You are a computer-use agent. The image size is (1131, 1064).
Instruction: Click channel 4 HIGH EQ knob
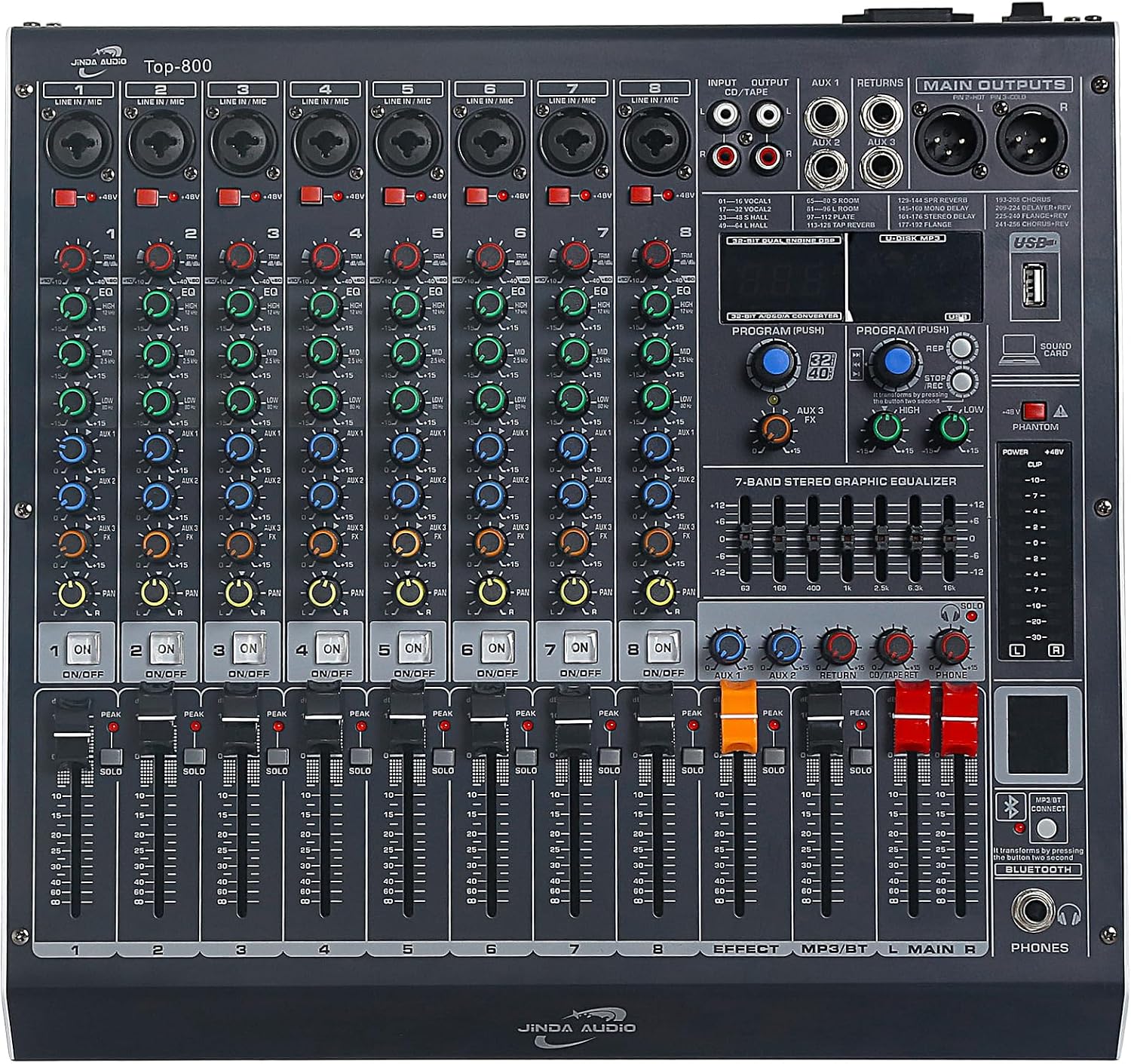pos(323,305)
